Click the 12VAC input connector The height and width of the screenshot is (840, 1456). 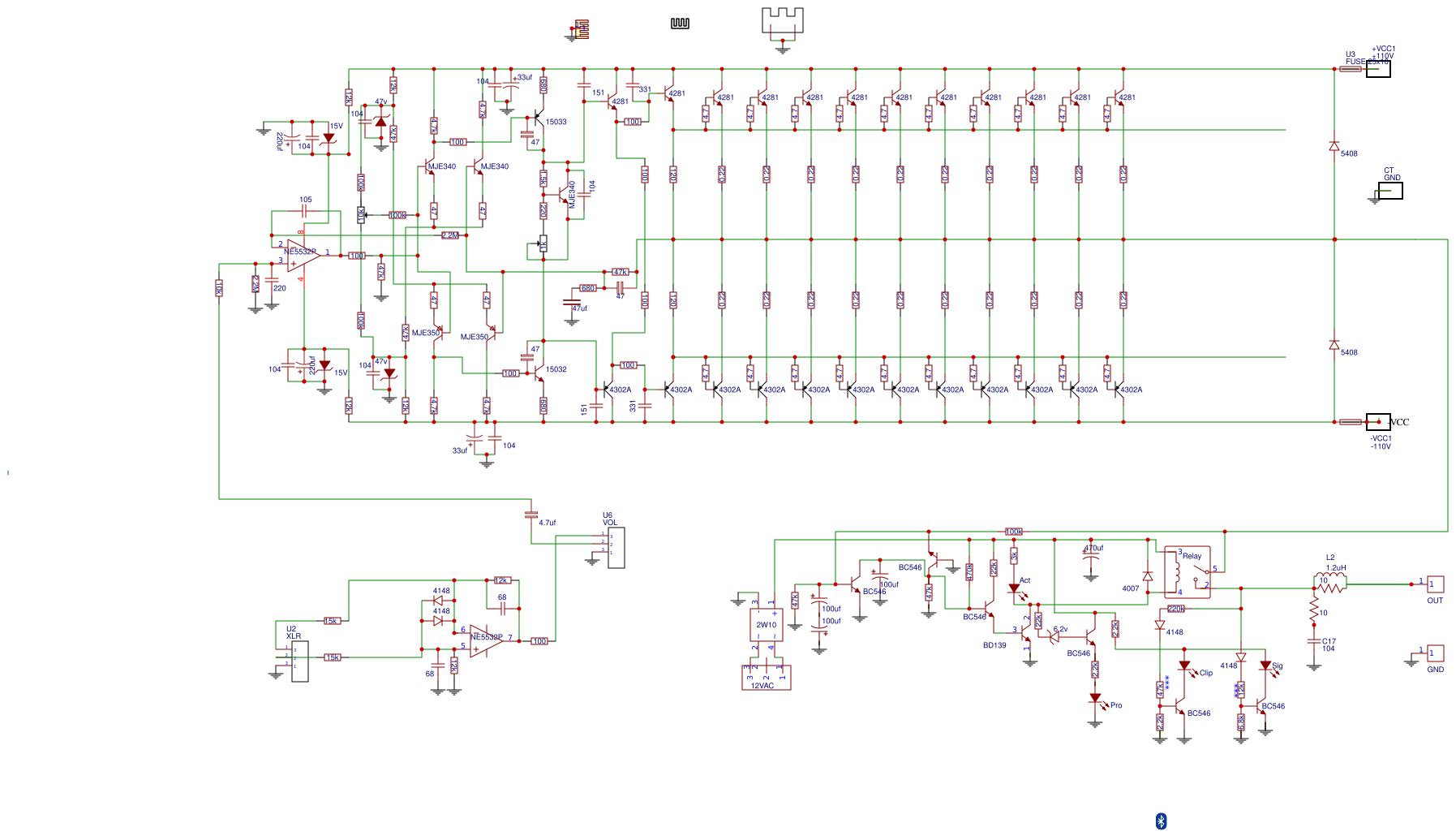(x=766, y=678)
